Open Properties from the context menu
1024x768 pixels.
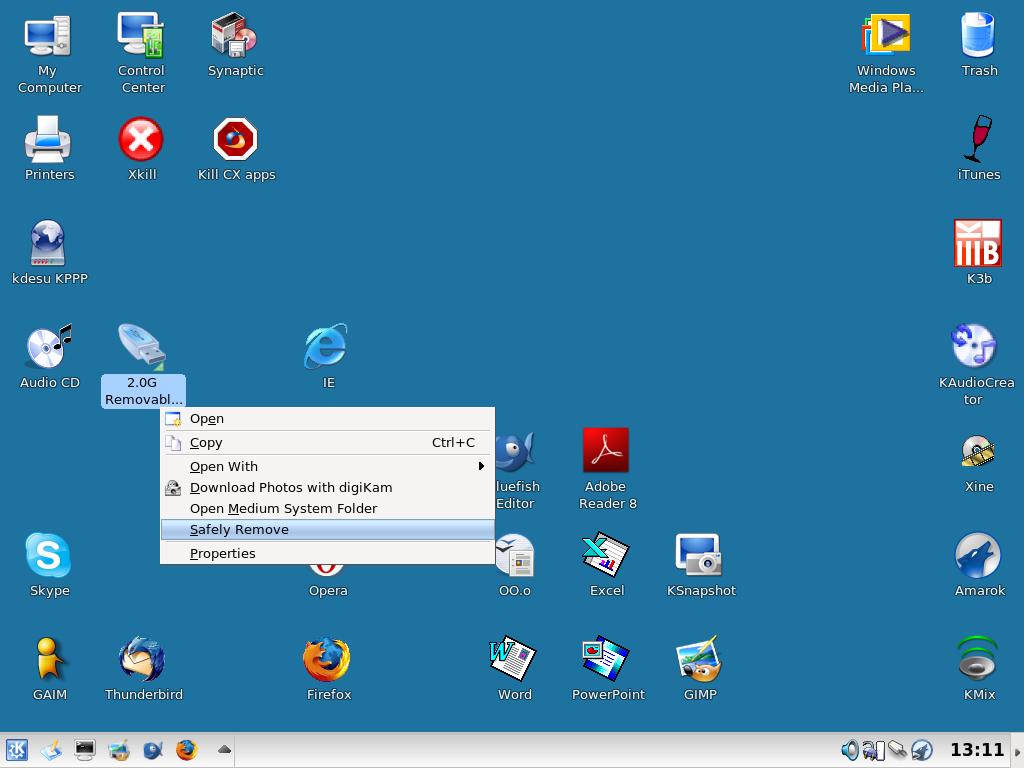tap(327, 554)
